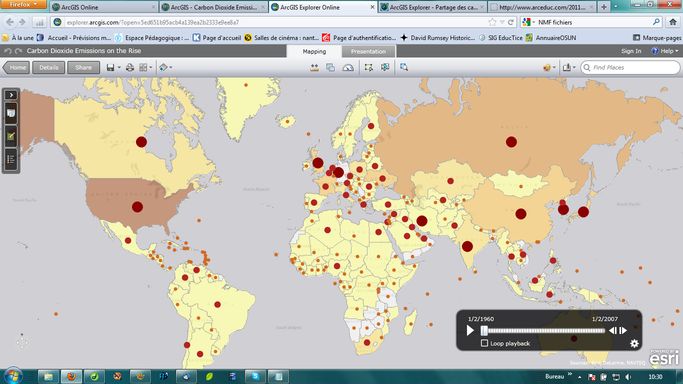Click the orange globe tools icon
Viewport: 683px width, 384px height.
pyautogui.click(x=547, y=67)
